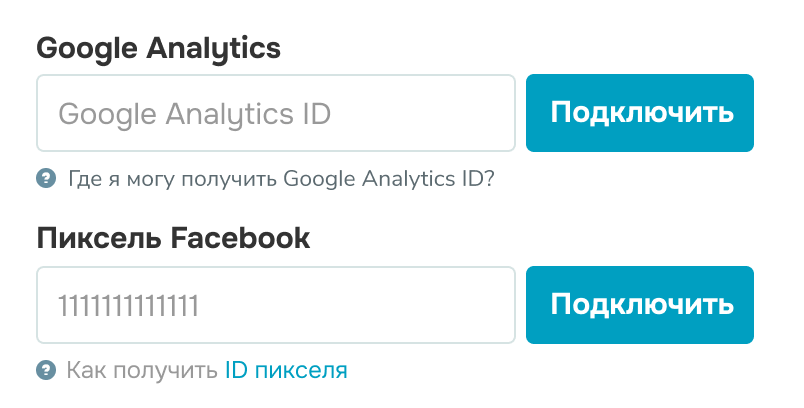Follow the blue ID пикселя hyperlink text

pos(286,370)
